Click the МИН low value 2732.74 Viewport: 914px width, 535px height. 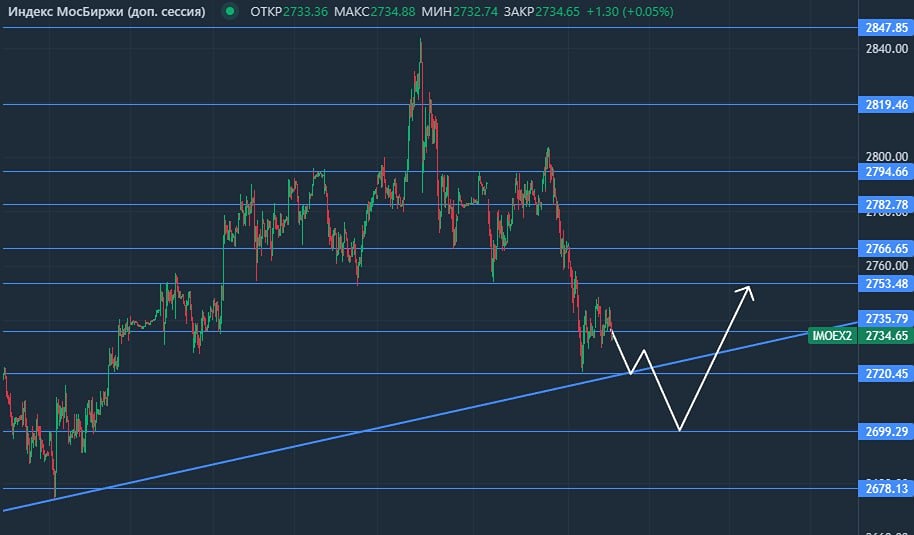click(x=476, y=12)
